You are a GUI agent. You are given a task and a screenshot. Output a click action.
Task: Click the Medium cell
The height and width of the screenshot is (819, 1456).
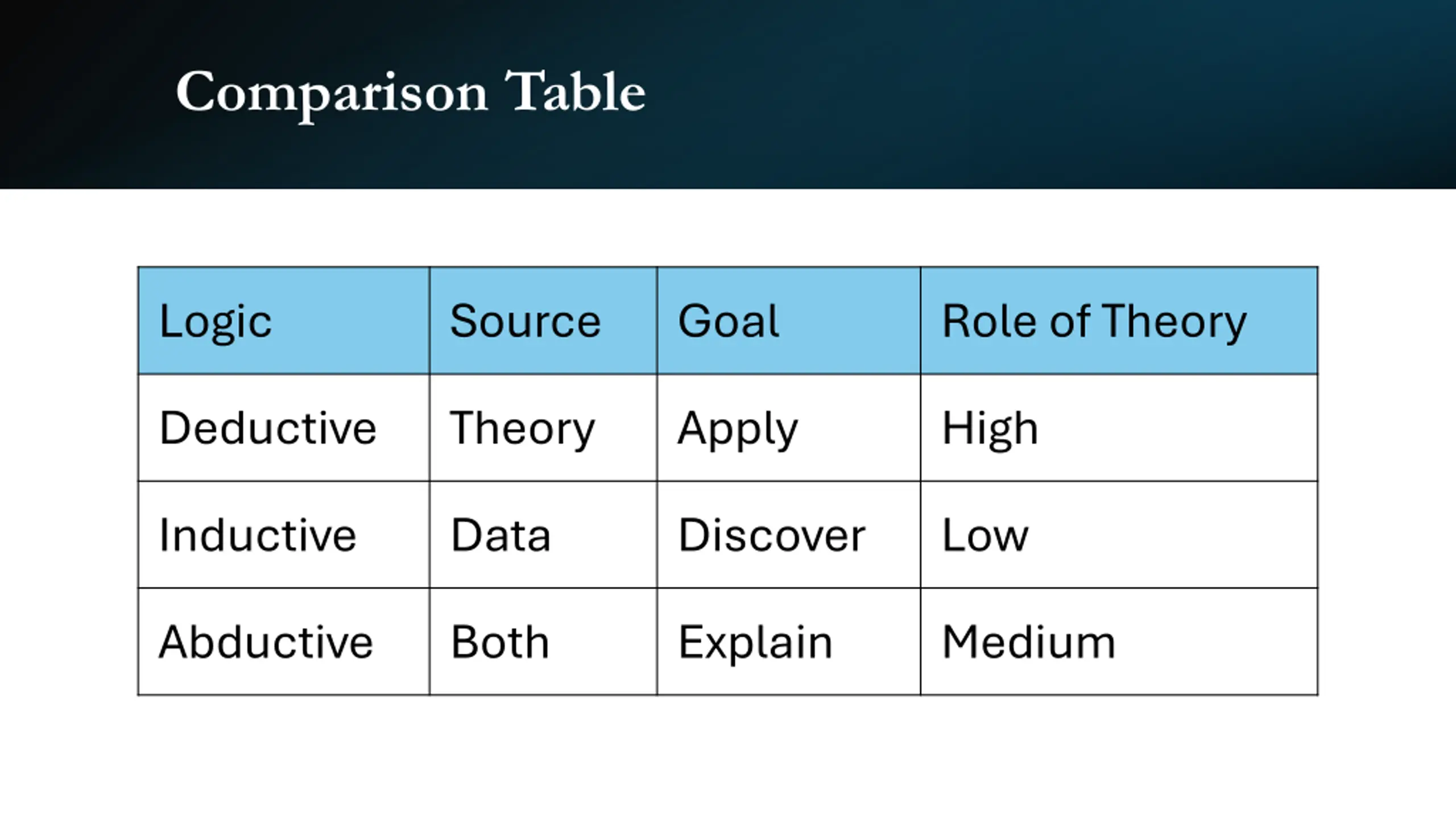1119,642
